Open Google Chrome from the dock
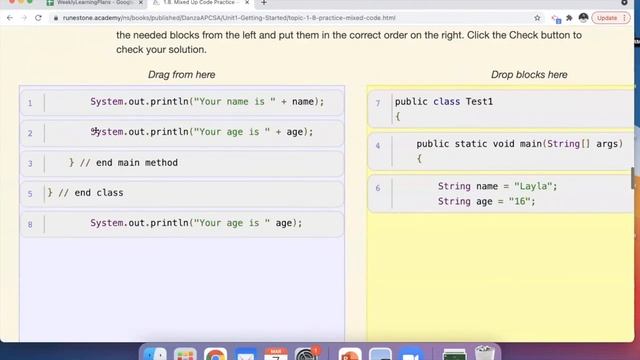 tap(216, 354)
